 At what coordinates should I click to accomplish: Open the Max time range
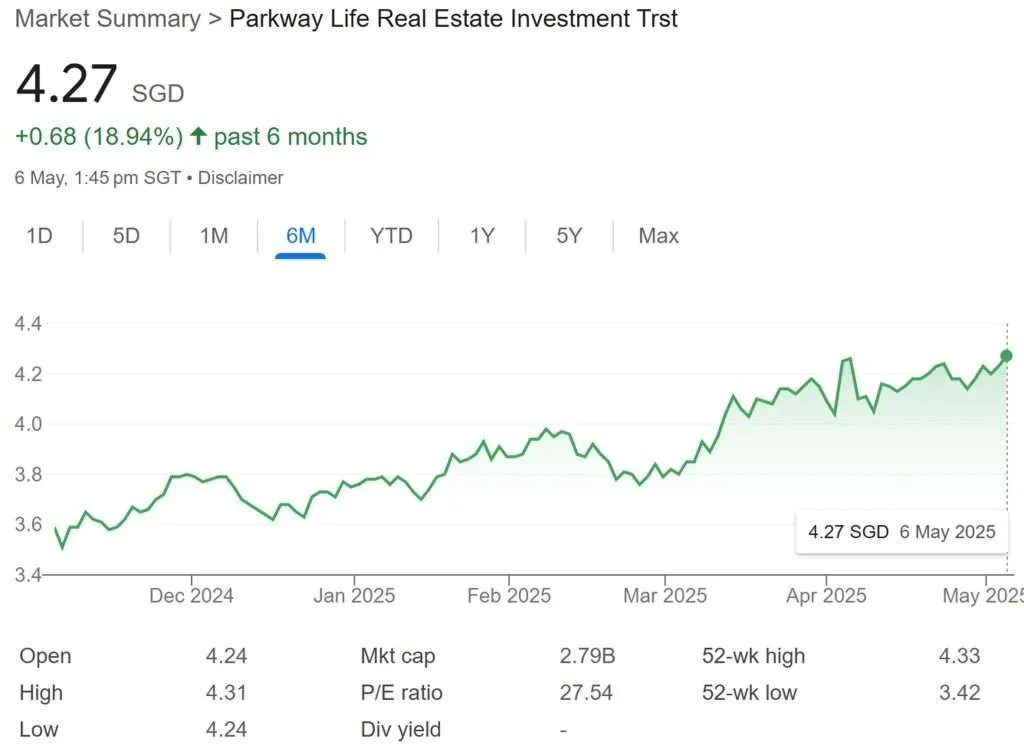(x=658, y=236)
